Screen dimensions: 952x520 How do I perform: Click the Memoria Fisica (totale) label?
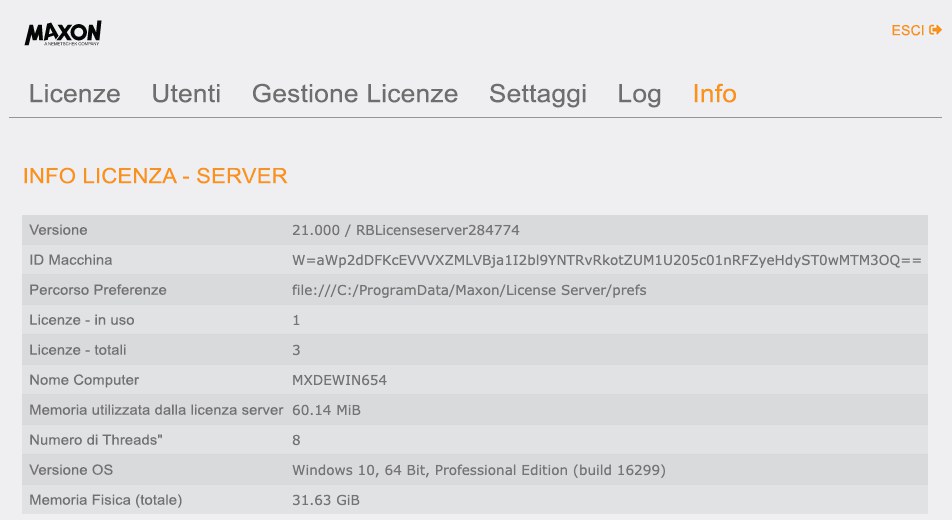[106, 500]
